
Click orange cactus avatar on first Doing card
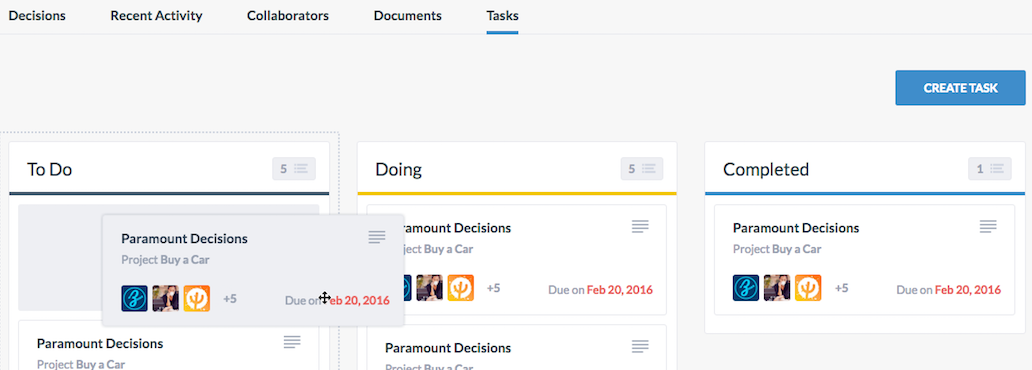(461, 288)
